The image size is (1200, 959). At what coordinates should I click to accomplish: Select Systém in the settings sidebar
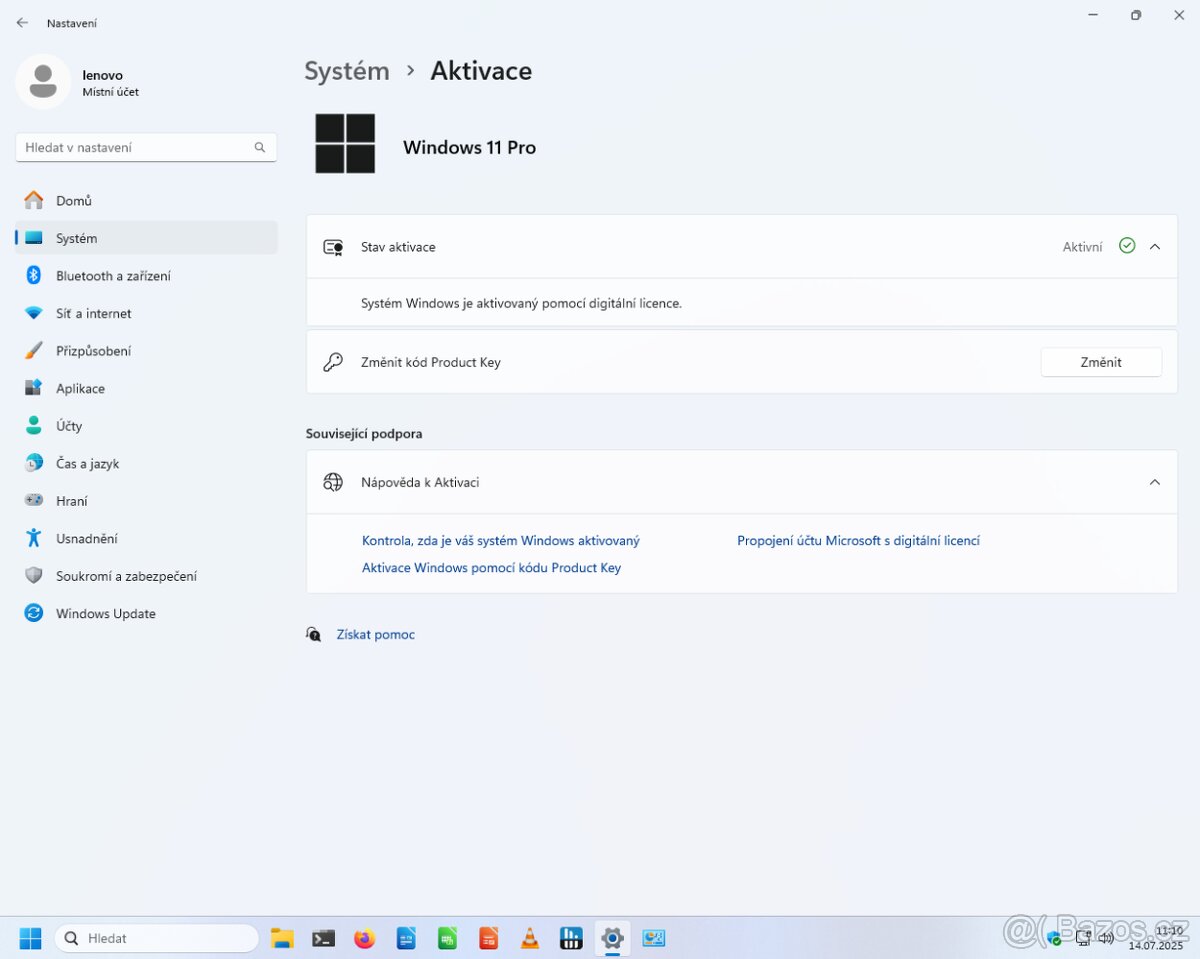[x=76, y=238]
